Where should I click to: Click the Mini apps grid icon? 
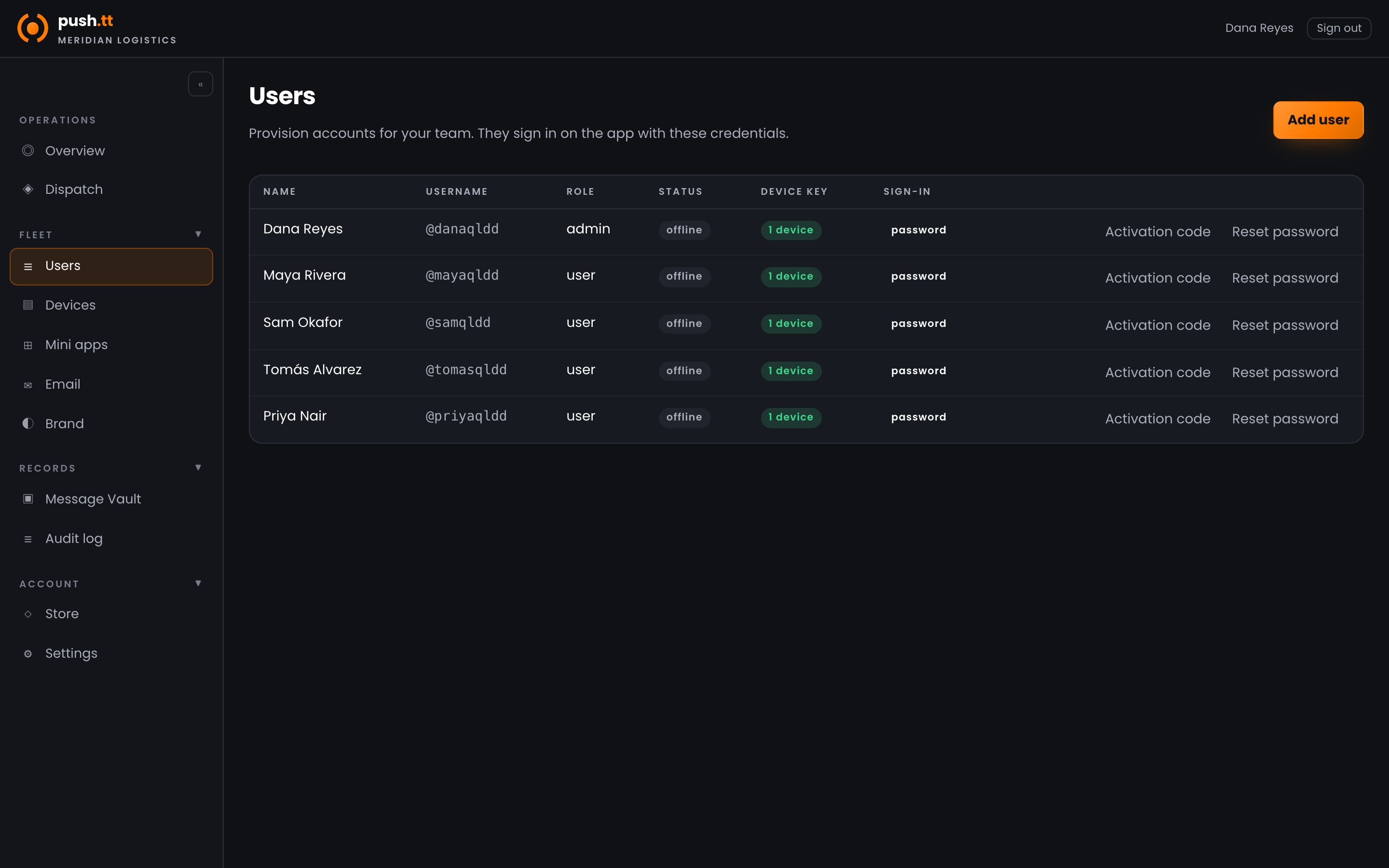coord(27,345)
